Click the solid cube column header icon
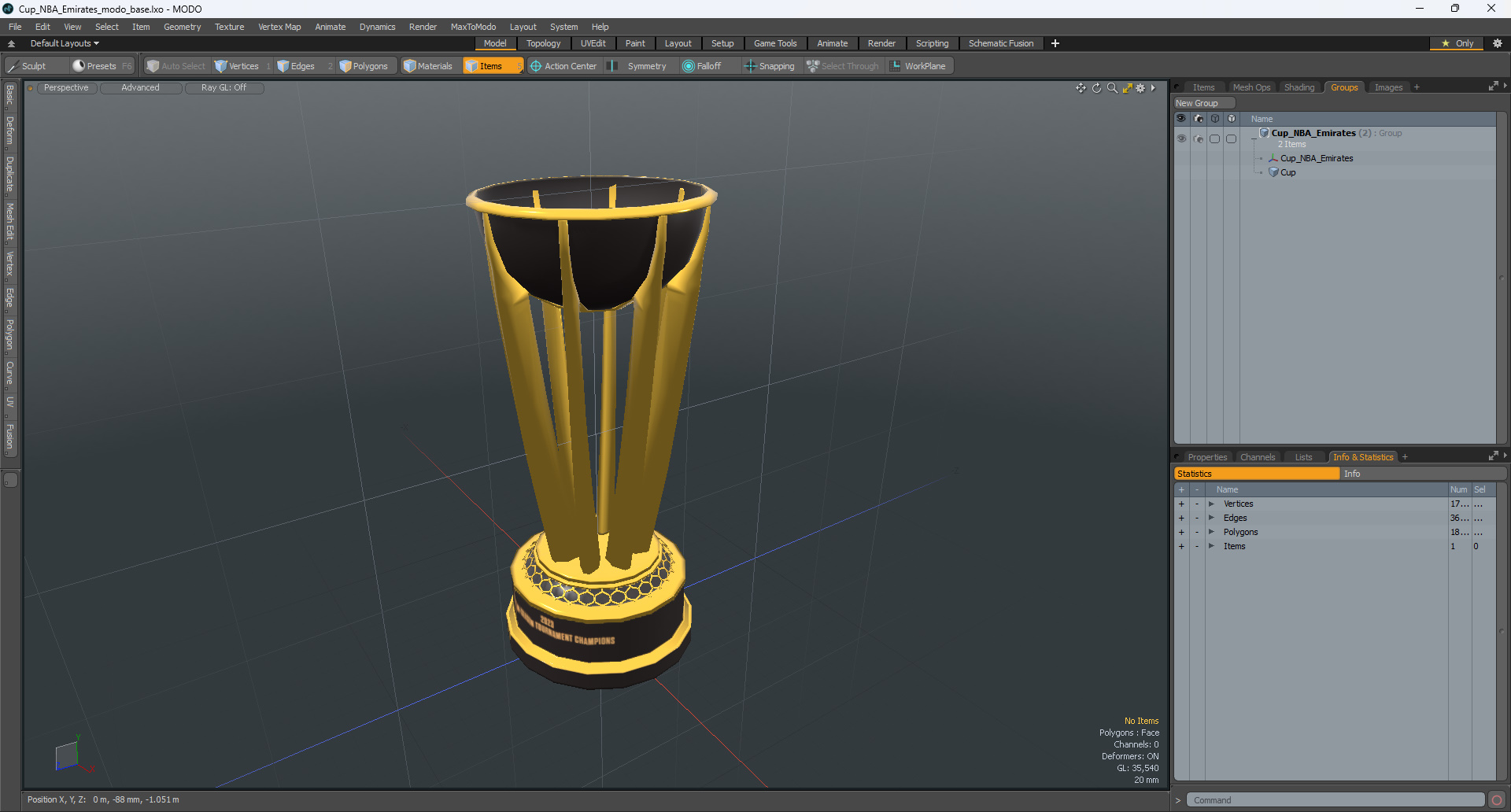This screenshot has width=1511, height=812. [x=1232, y=119]
